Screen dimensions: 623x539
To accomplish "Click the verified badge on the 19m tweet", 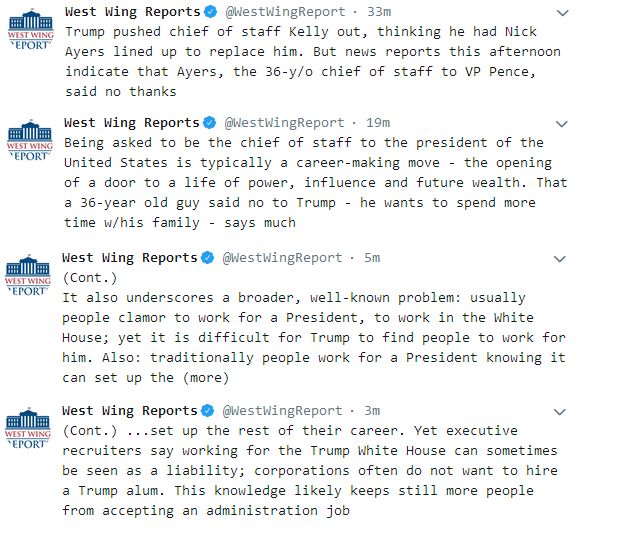I will [x=210, y=122].
